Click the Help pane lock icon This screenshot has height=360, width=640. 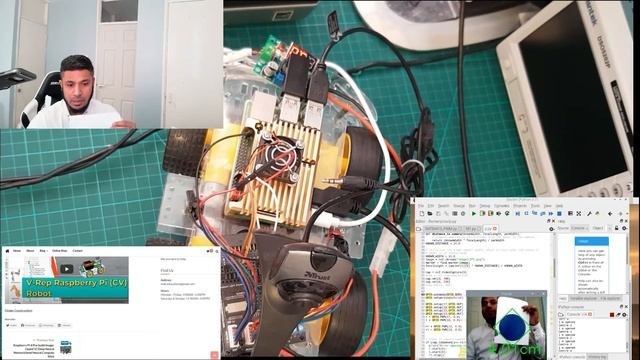coord(617,228)
